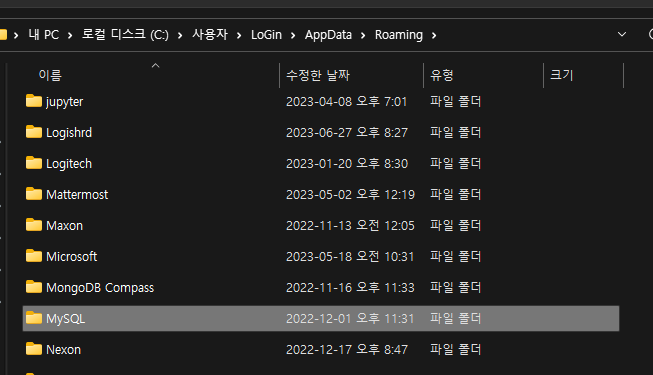
Task: Click date 2022-12-17 오후 8:47
Action: click(x=347, y=350)
